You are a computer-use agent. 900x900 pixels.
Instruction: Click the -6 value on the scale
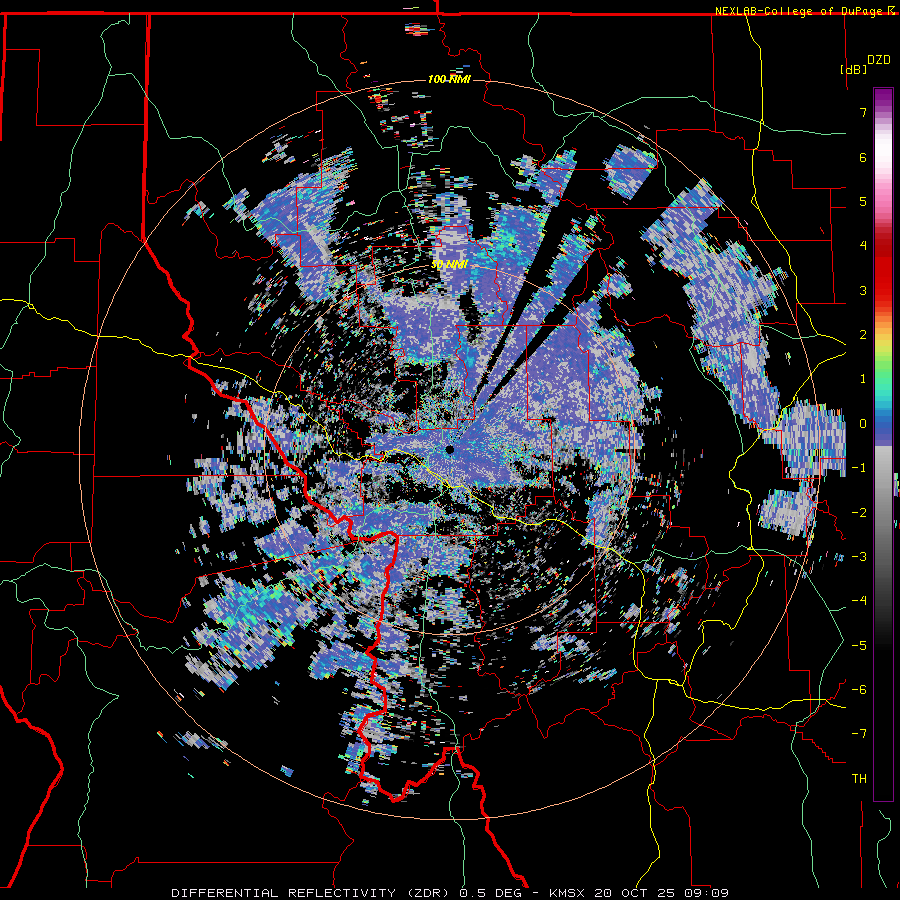click(x=859, y=689)
